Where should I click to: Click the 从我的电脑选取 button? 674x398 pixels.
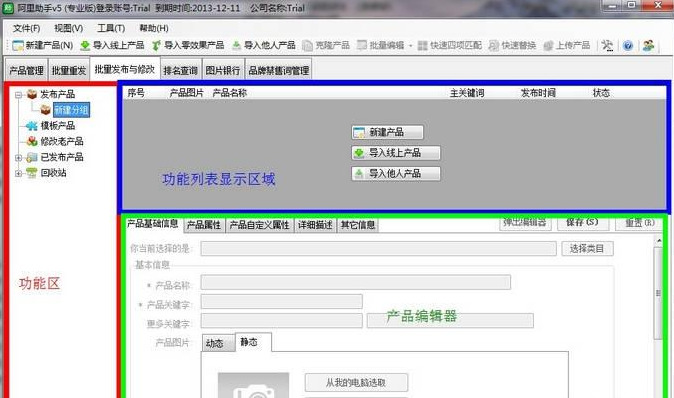356,383
